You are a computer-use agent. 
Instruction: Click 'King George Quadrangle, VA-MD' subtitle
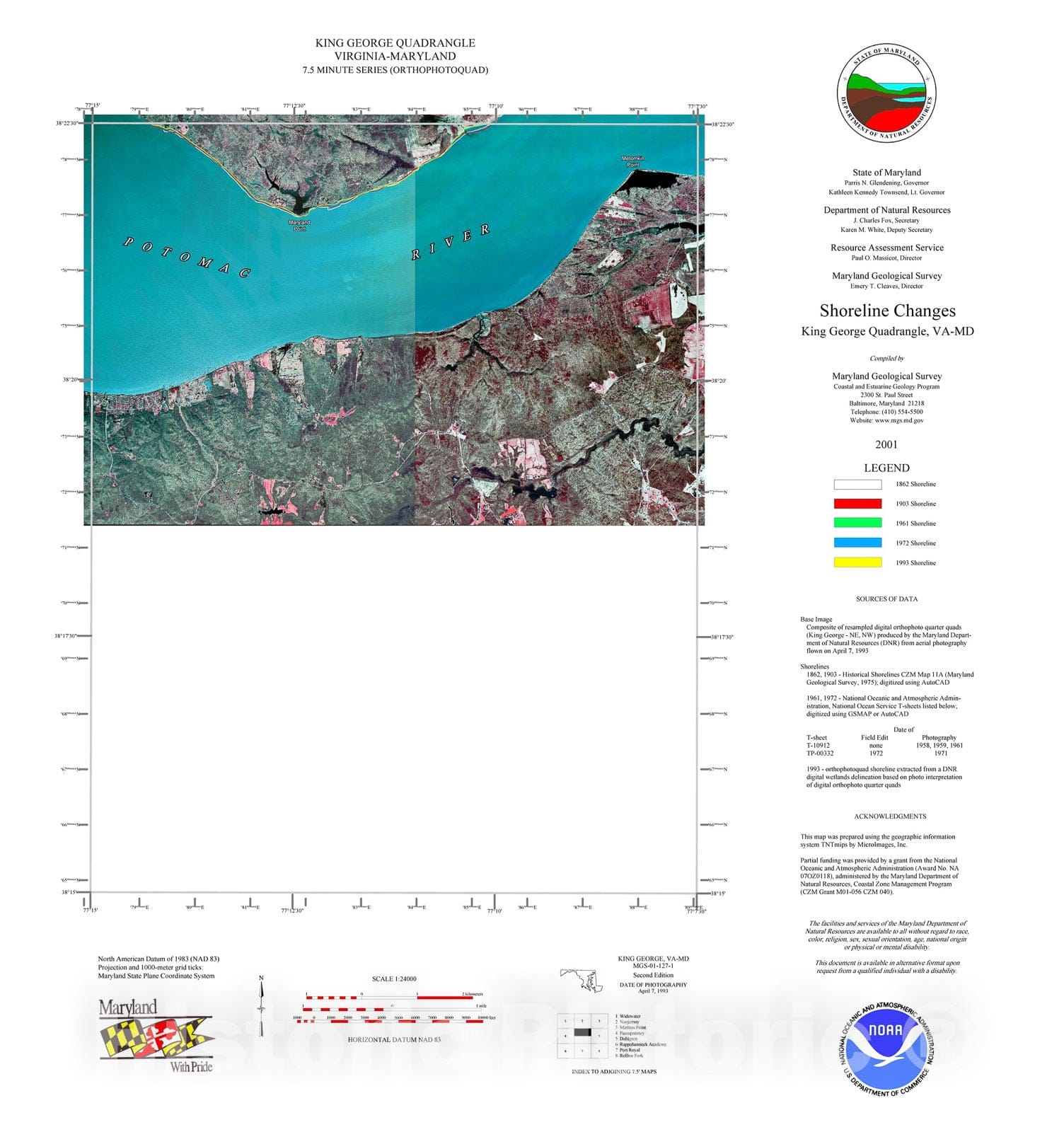click(887, 331)
